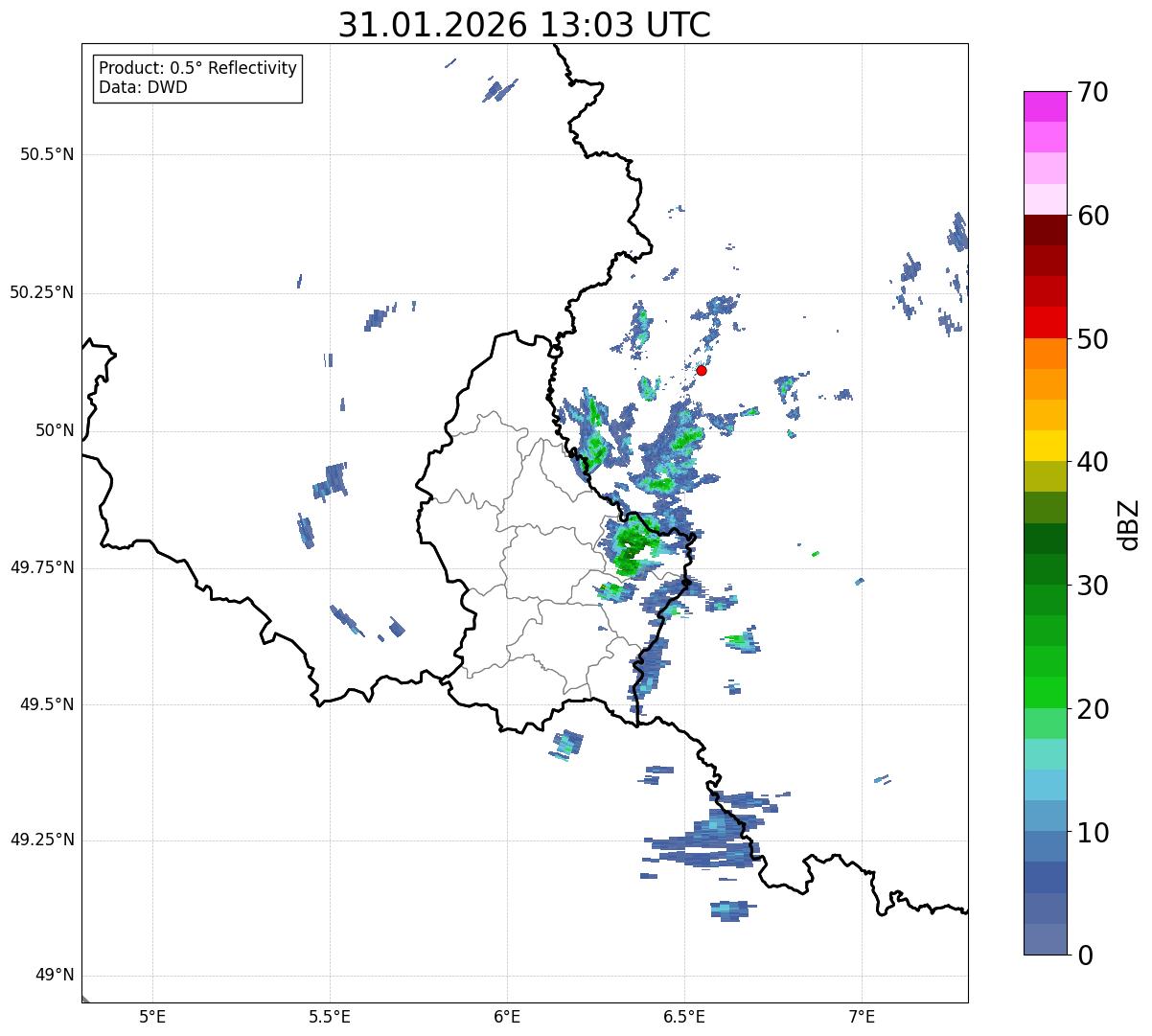The width and height of the screenshot is (1152, 1036).
Task: Click the '70' colorbar tick label
Action: [x=1093, y=93]
